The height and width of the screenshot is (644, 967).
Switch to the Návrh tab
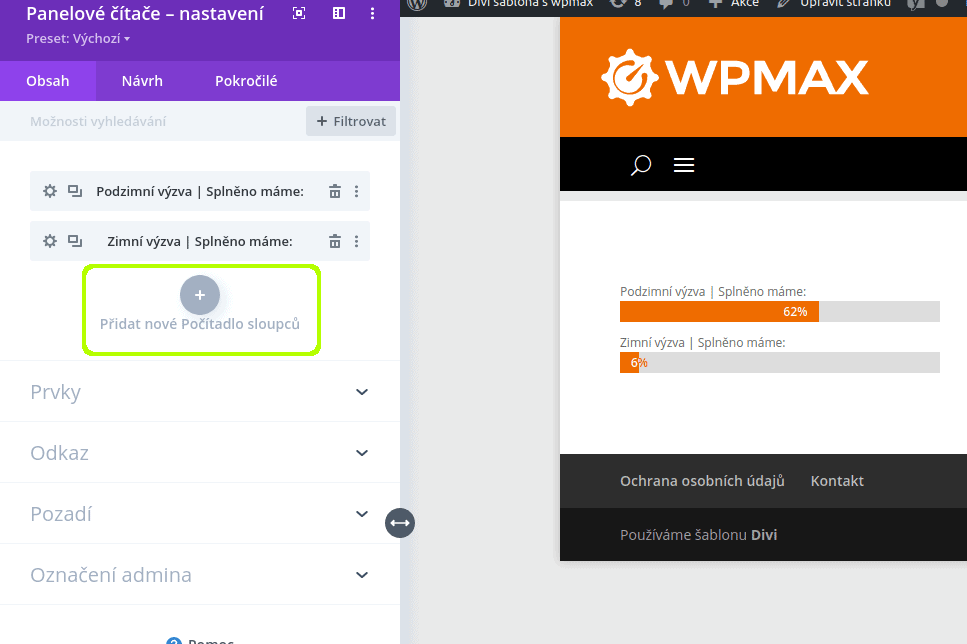pyautogui.click(x=142, y=81)
